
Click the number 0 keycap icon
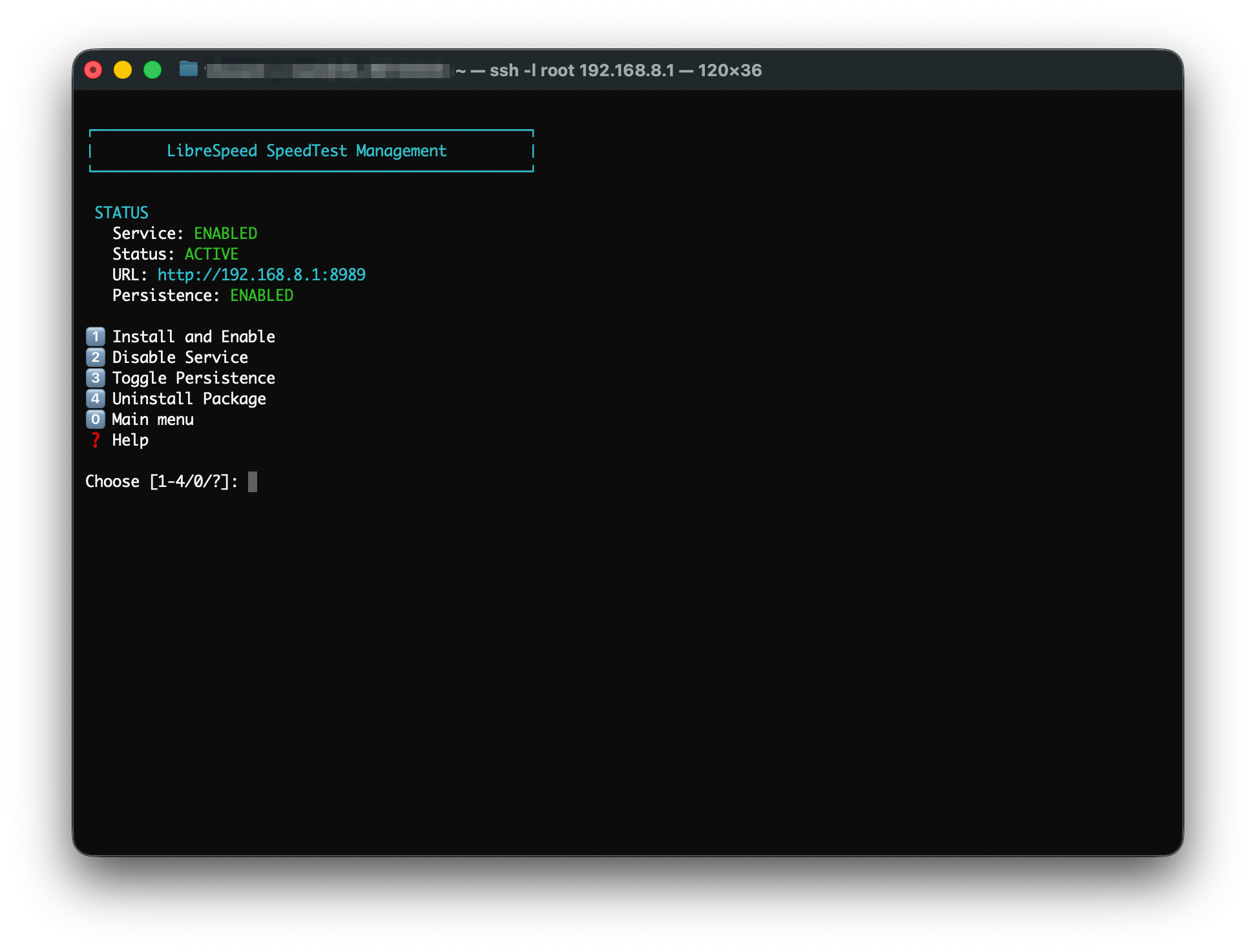pyautogui.click(x=96, y=419)
